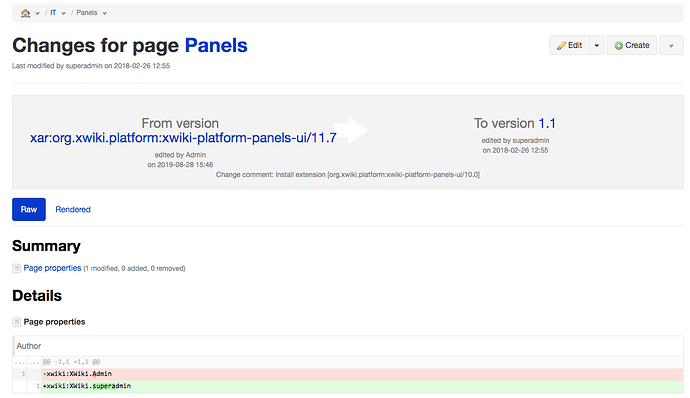Expand dropdown arrow next to IT breadcrumb
Screen dimensions: 690x398
pos(63,14)
